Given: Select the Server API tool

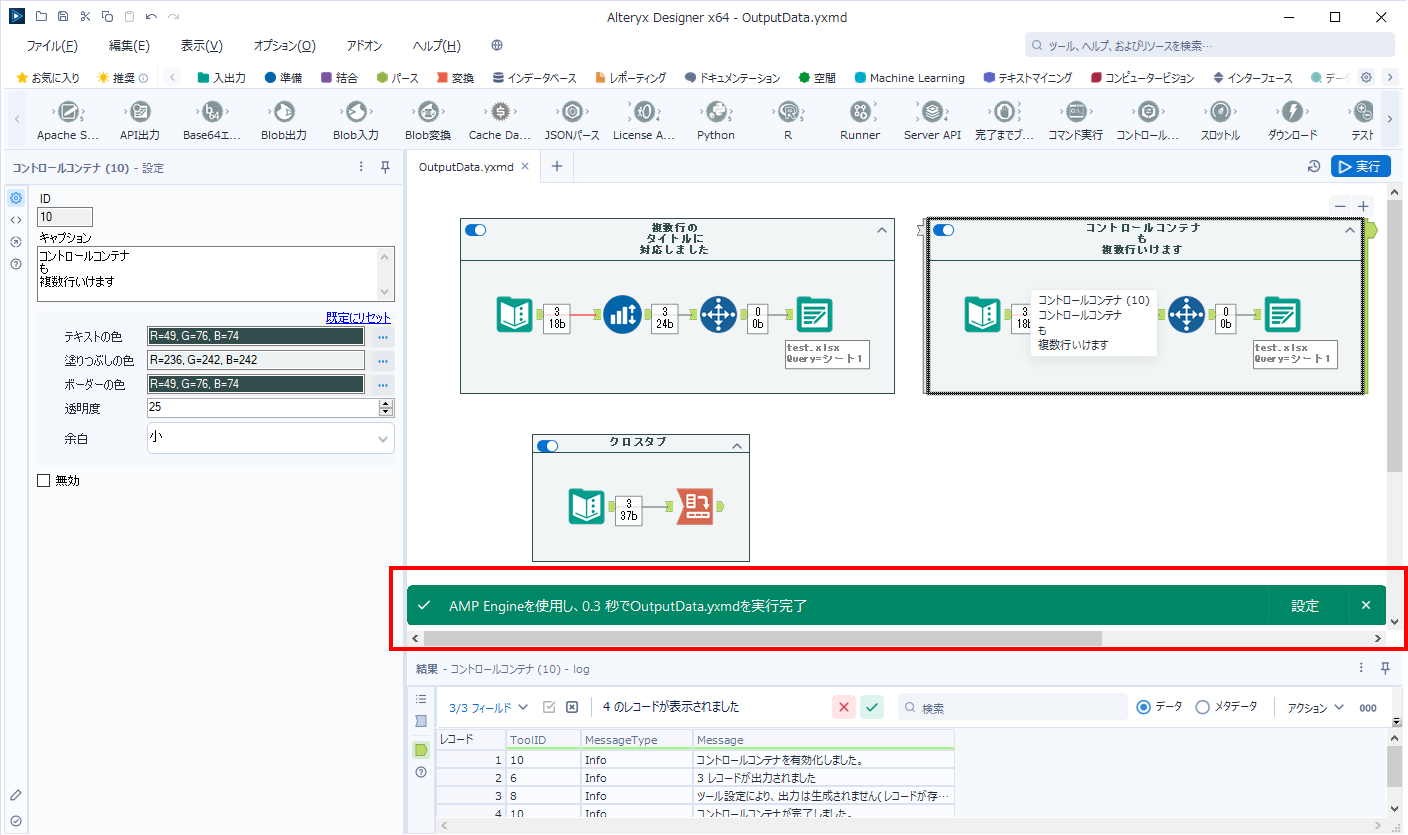Looking at the screenshot, I should 932,112.
